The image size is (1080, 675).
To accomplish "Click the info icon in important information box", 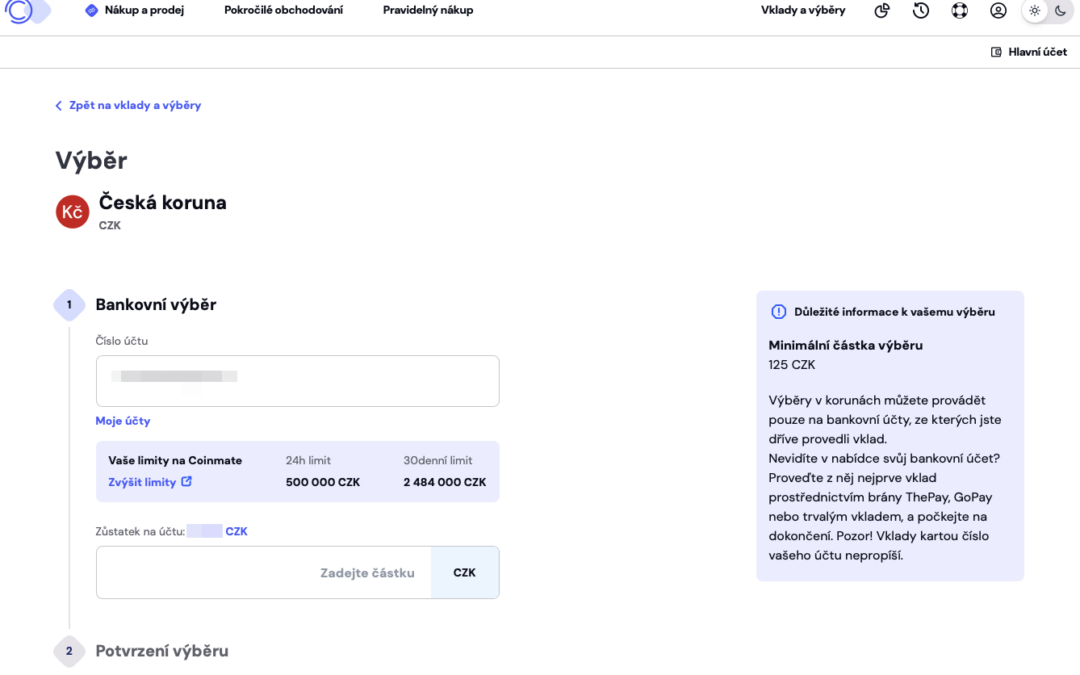I will coord(778,312).
